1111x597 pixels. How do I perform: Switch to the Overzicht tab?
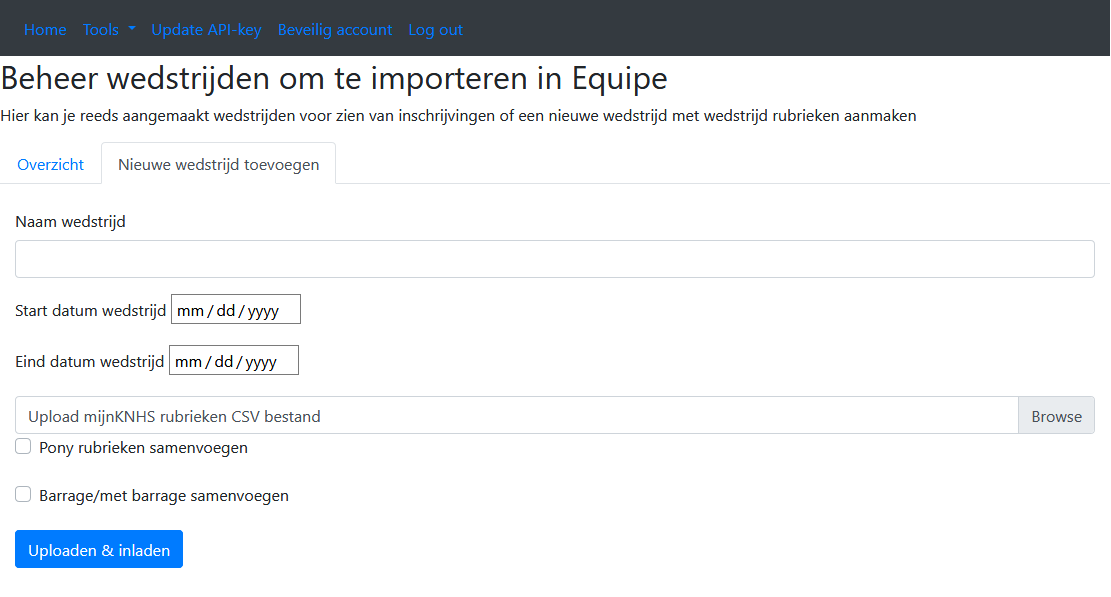51,165
